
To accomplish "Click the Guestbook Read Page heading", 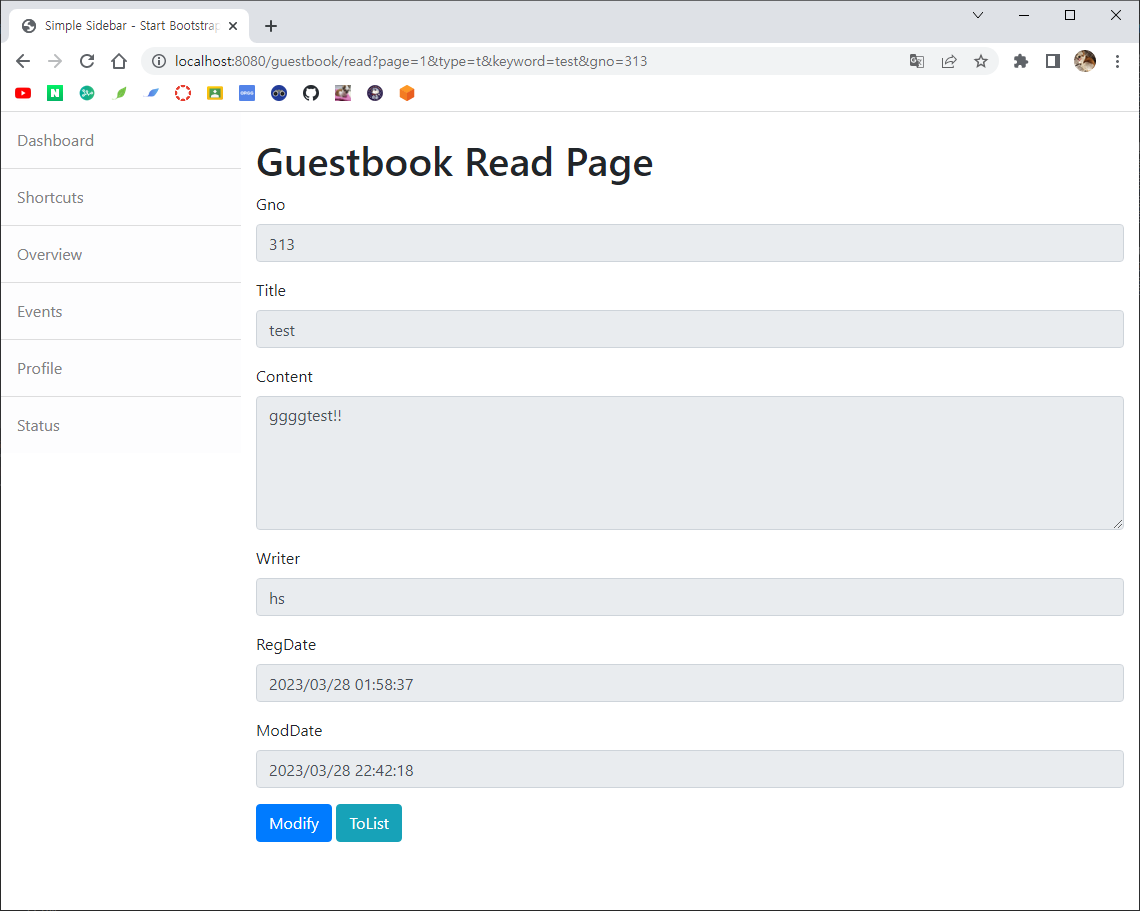I will (454, 161).
